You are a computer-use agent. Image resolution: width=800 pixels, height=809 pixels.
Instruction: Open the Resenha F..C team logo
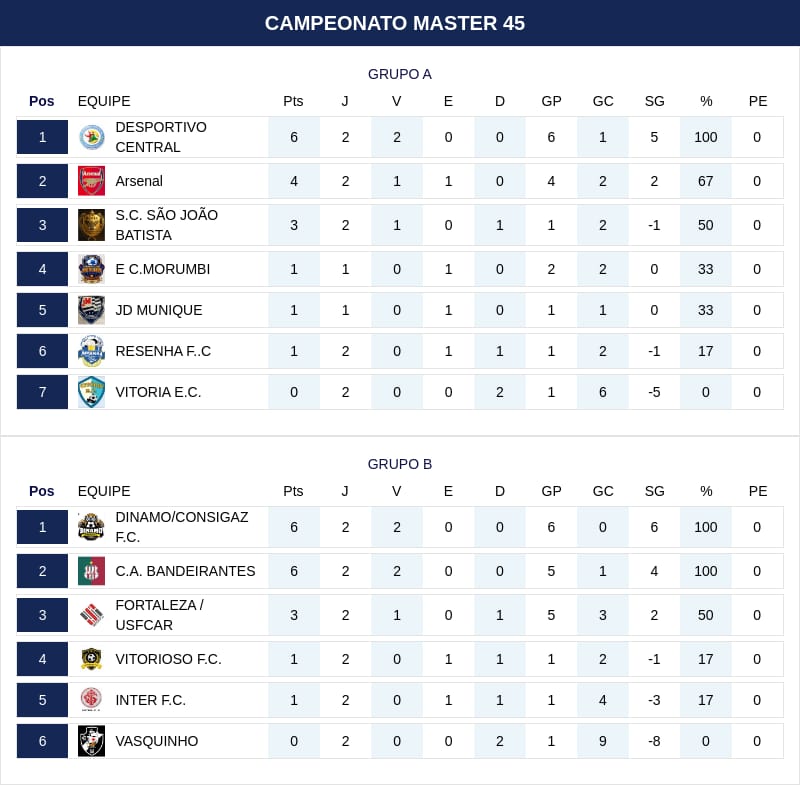(91, 351)
